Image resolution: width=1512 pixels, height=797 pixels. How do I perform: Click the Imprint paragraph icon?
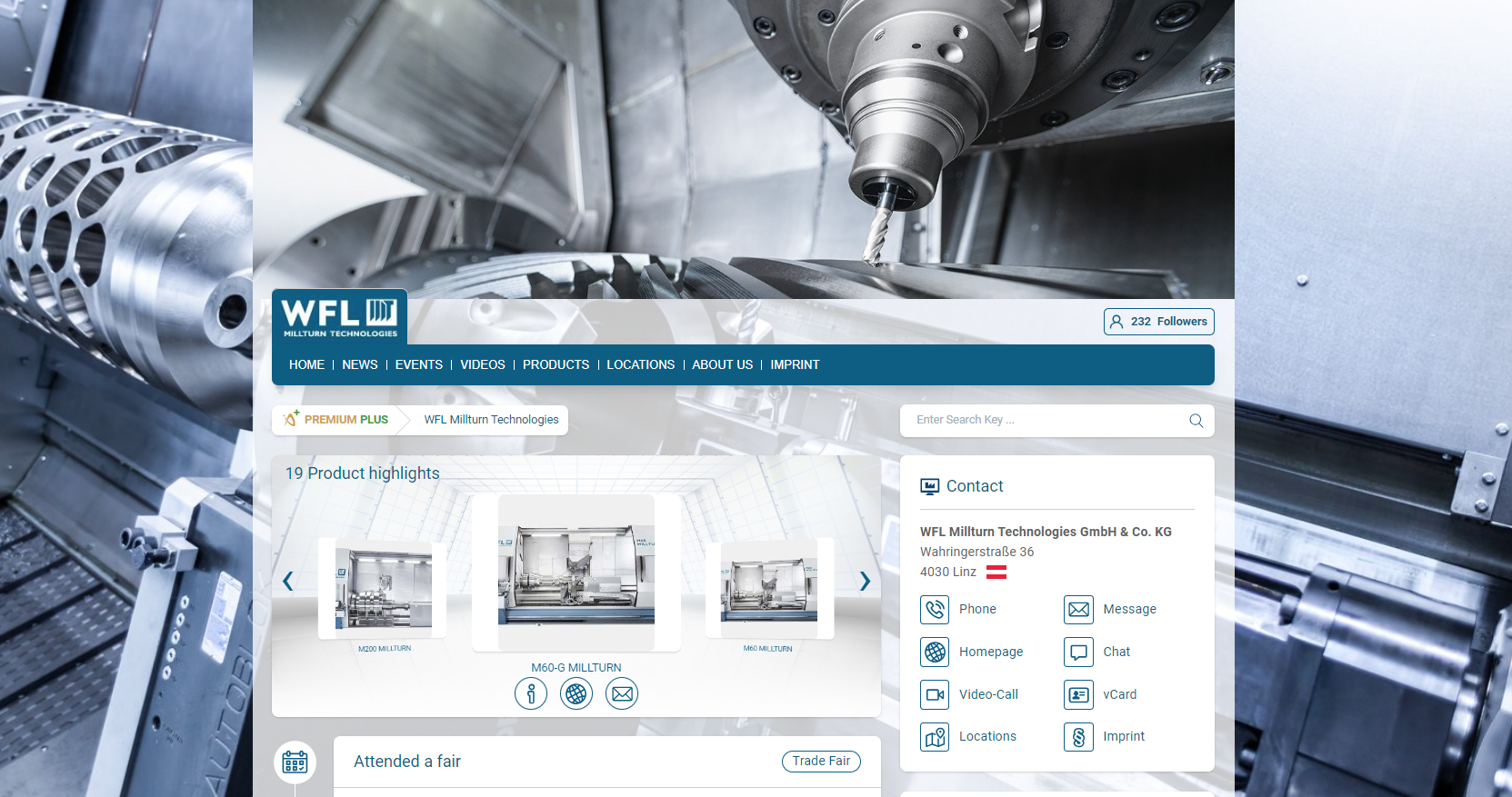1078,737
